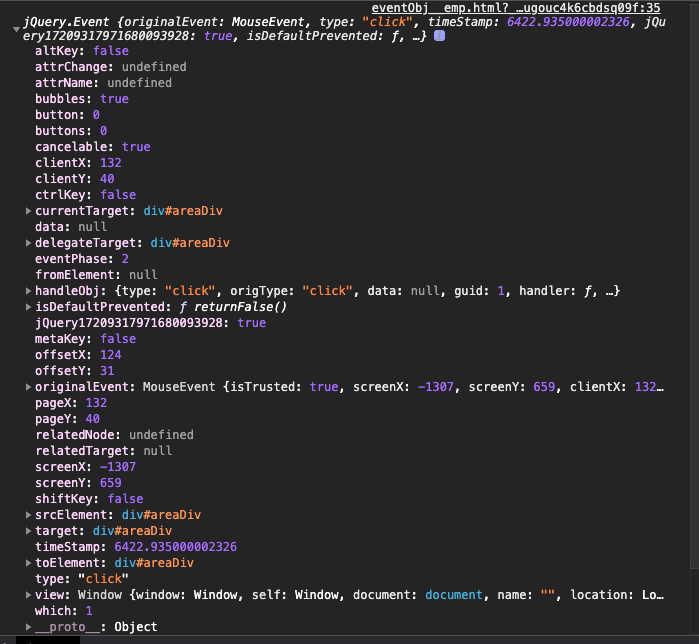Viewport: 699px width, 644px height.
Task: Click div#areaDiv value of delegateTarget
Action: 190,243
